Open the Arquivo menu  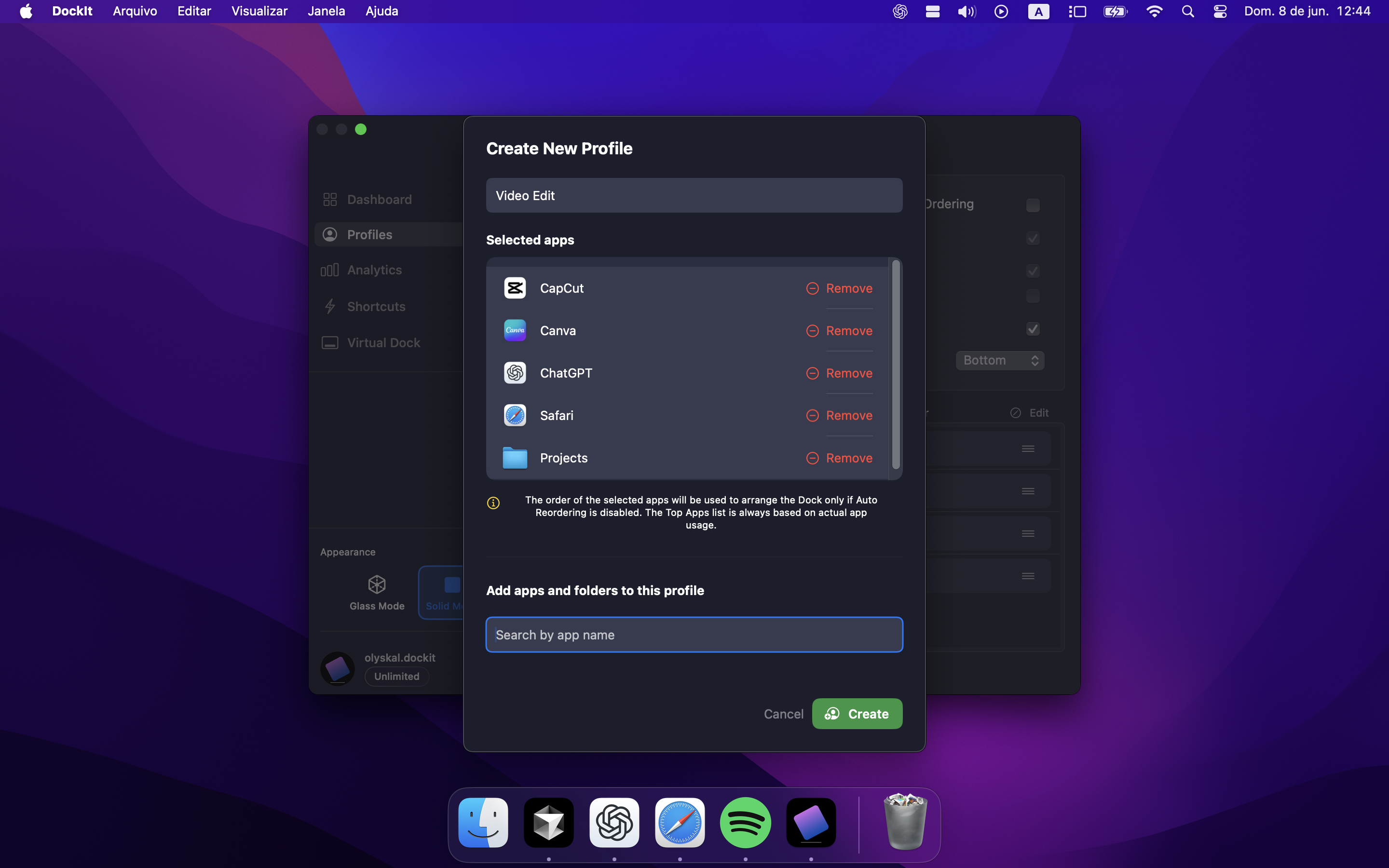pyautogui.click(x=135, y=12)
